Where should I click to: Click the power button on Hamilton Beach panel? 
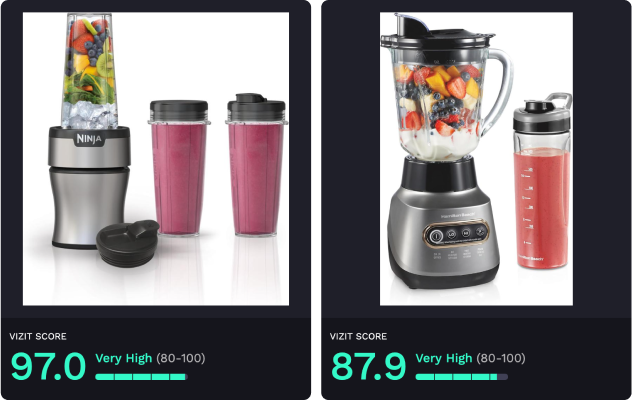click(x=436, y=236)
